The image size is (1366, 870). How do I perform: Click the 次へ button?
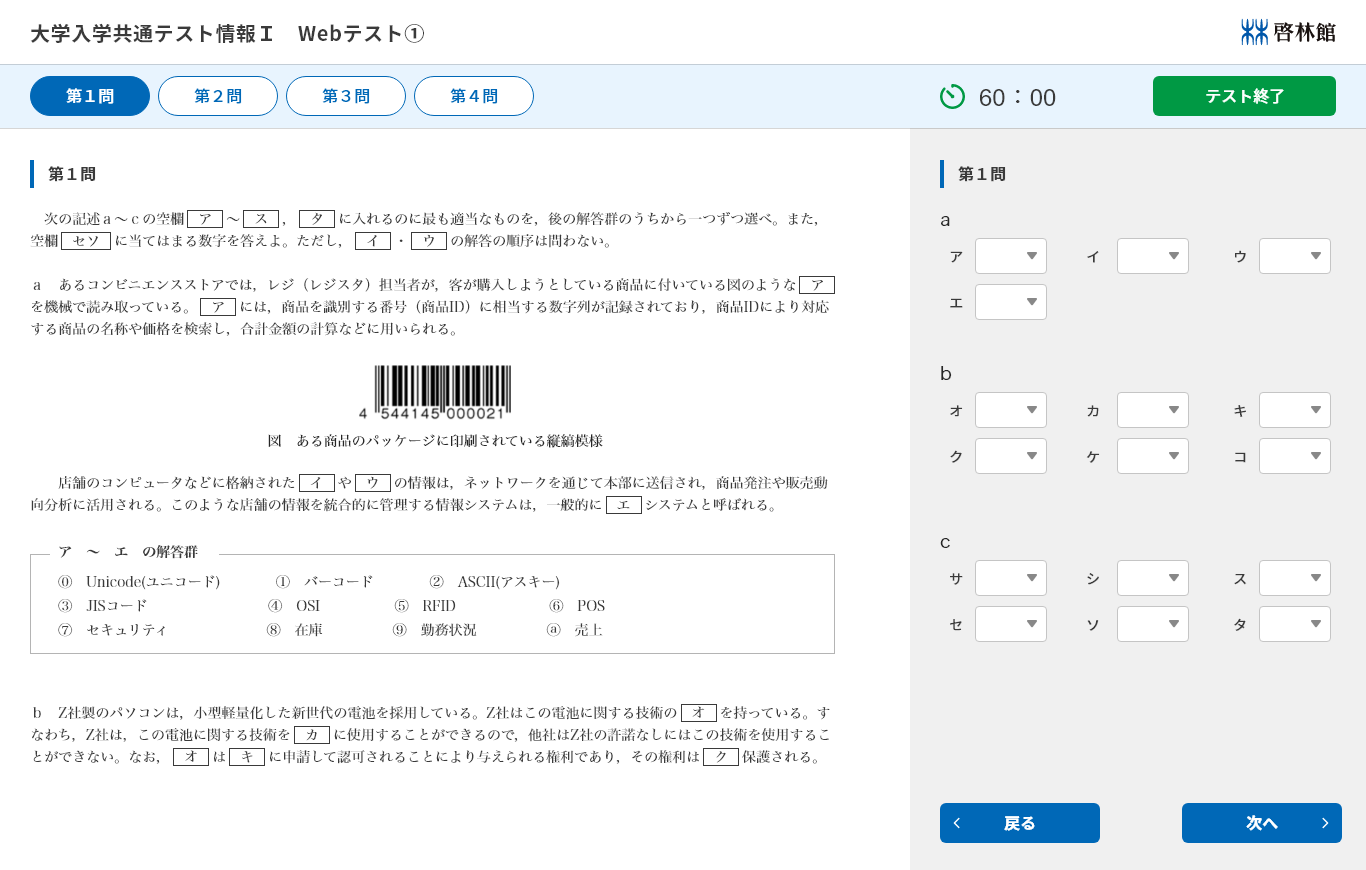[x=1262, y=822]
